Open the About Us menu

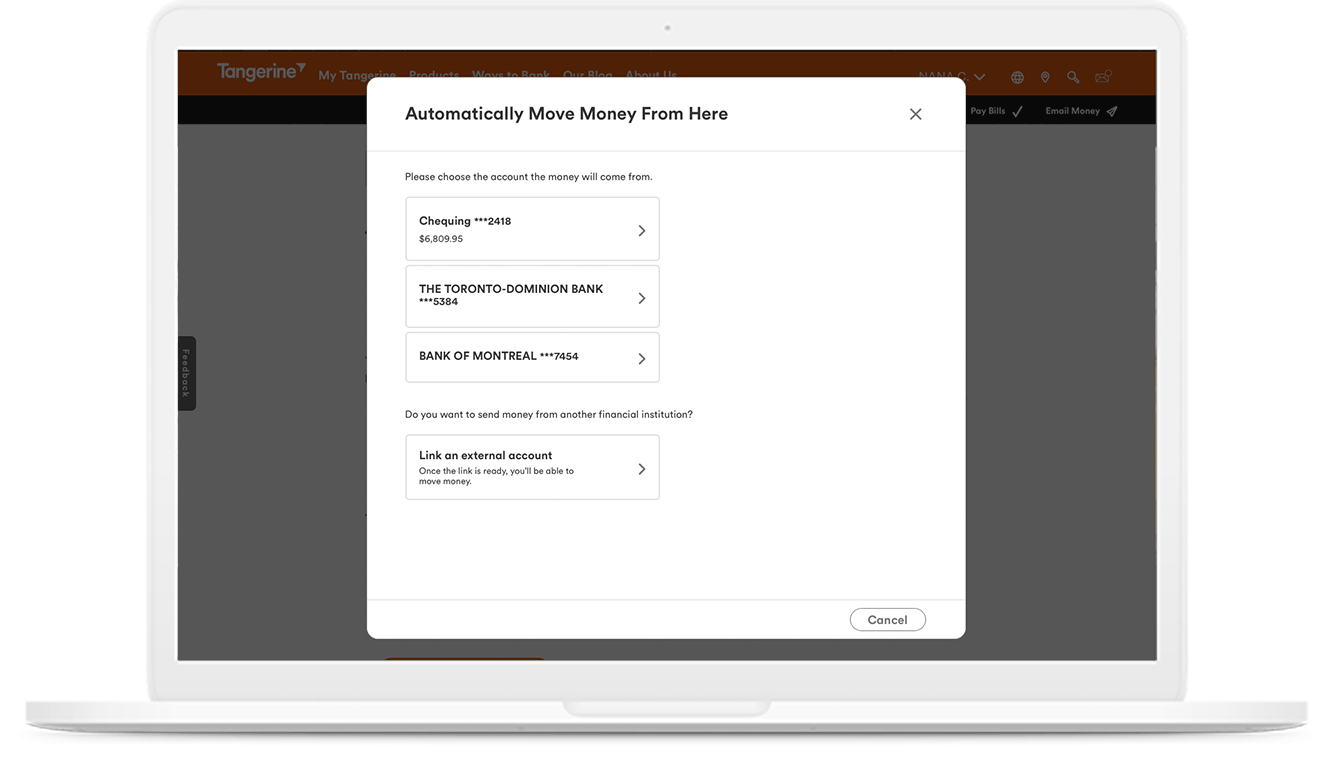[651, 75]
